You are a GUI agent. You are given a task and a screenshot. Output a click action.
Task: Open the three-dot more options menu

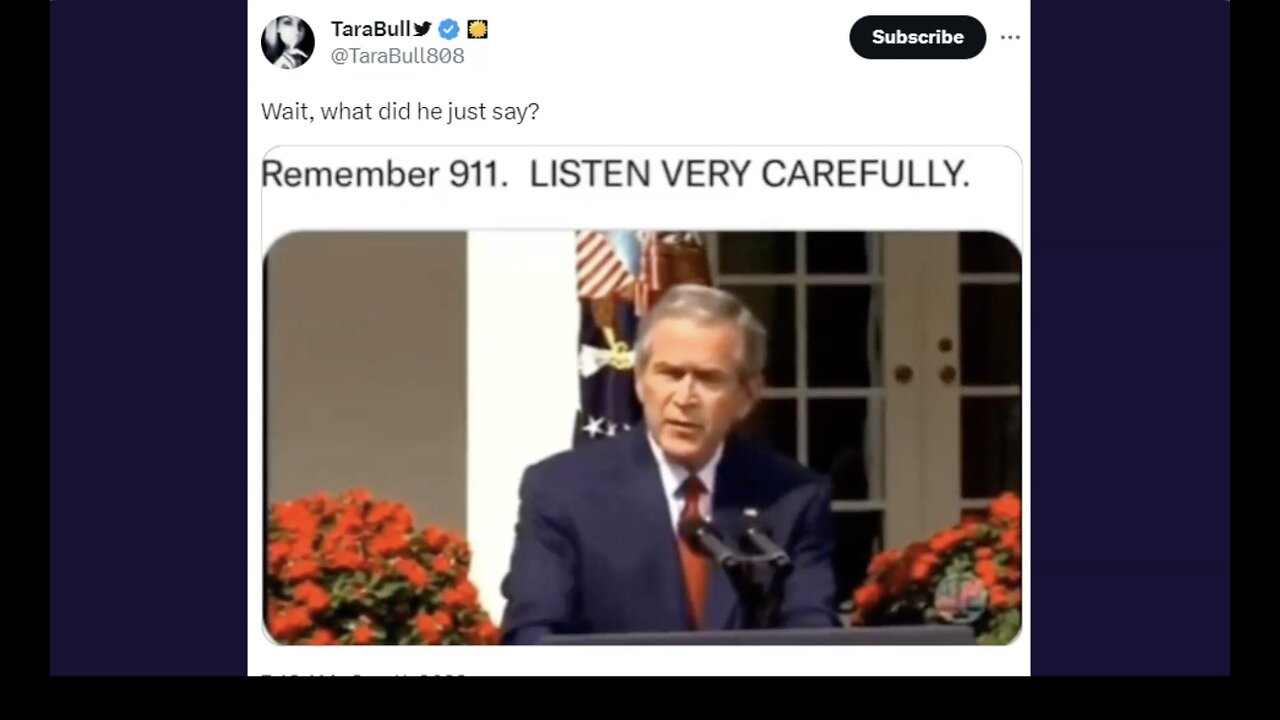[1010, 37]
